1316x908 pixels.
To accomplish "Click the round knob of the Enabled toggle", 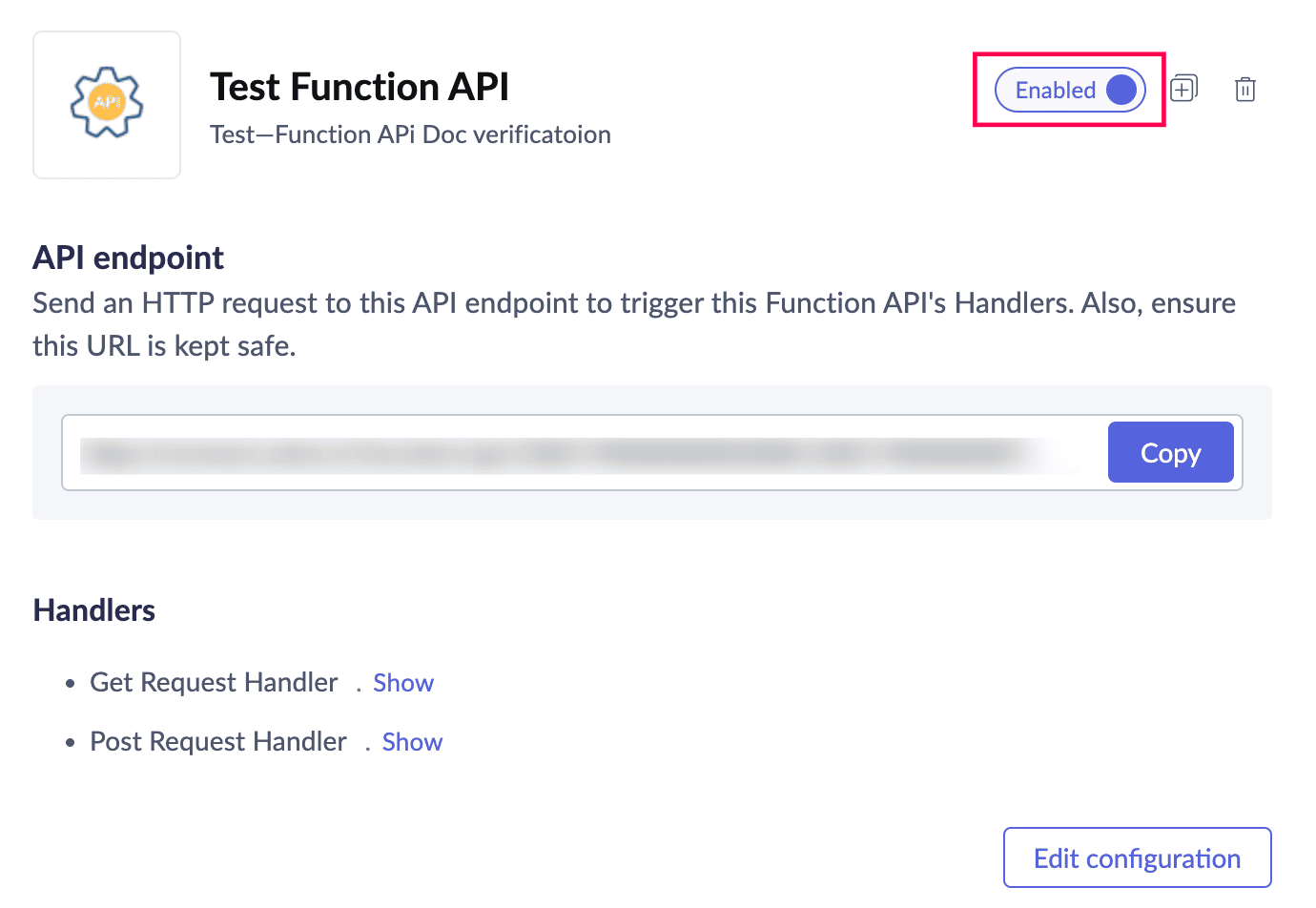I will coord(1121,90).
